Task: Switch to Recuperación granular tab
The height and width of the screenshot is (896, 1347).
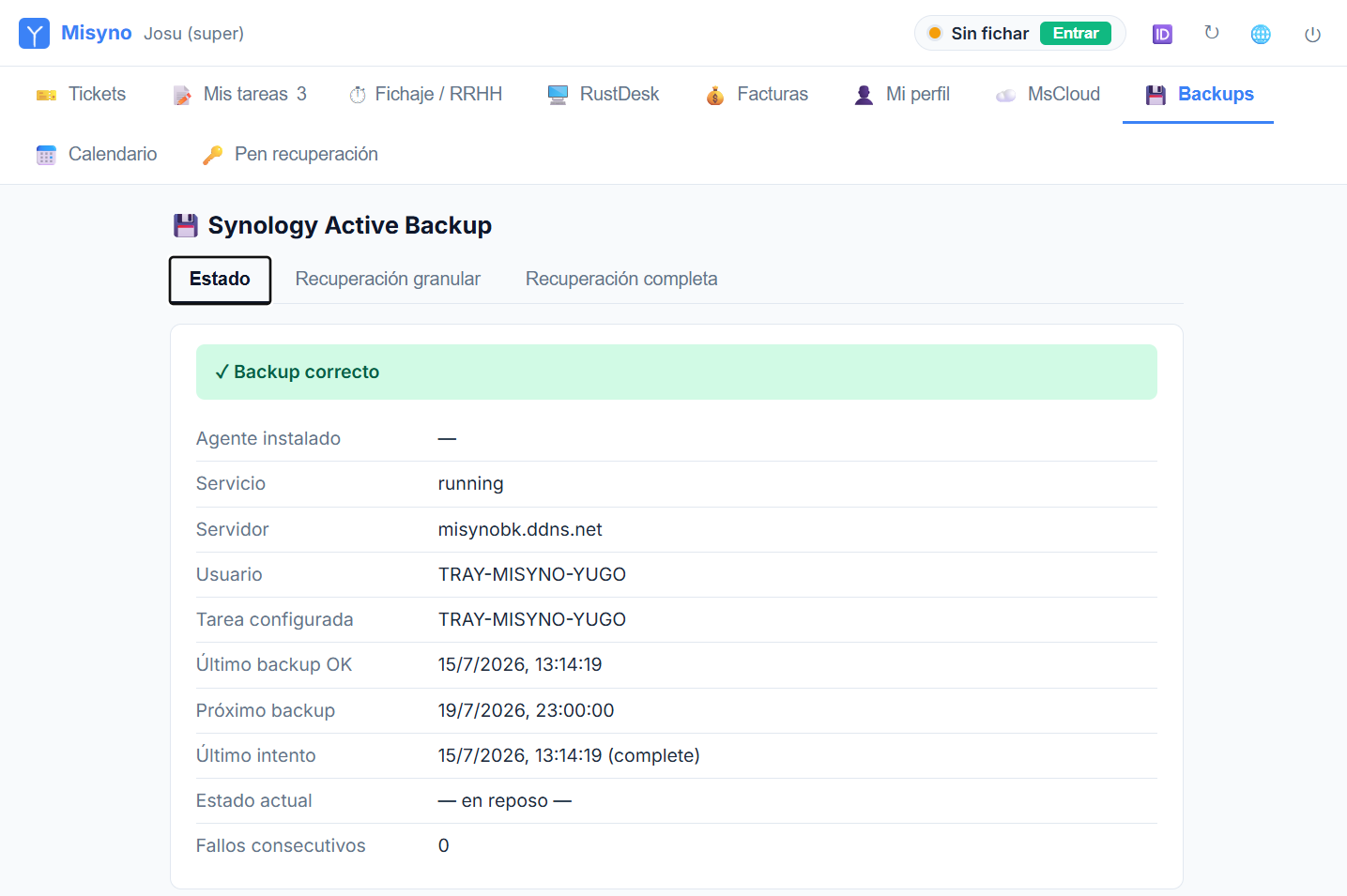Action: (x=388, y=280)
